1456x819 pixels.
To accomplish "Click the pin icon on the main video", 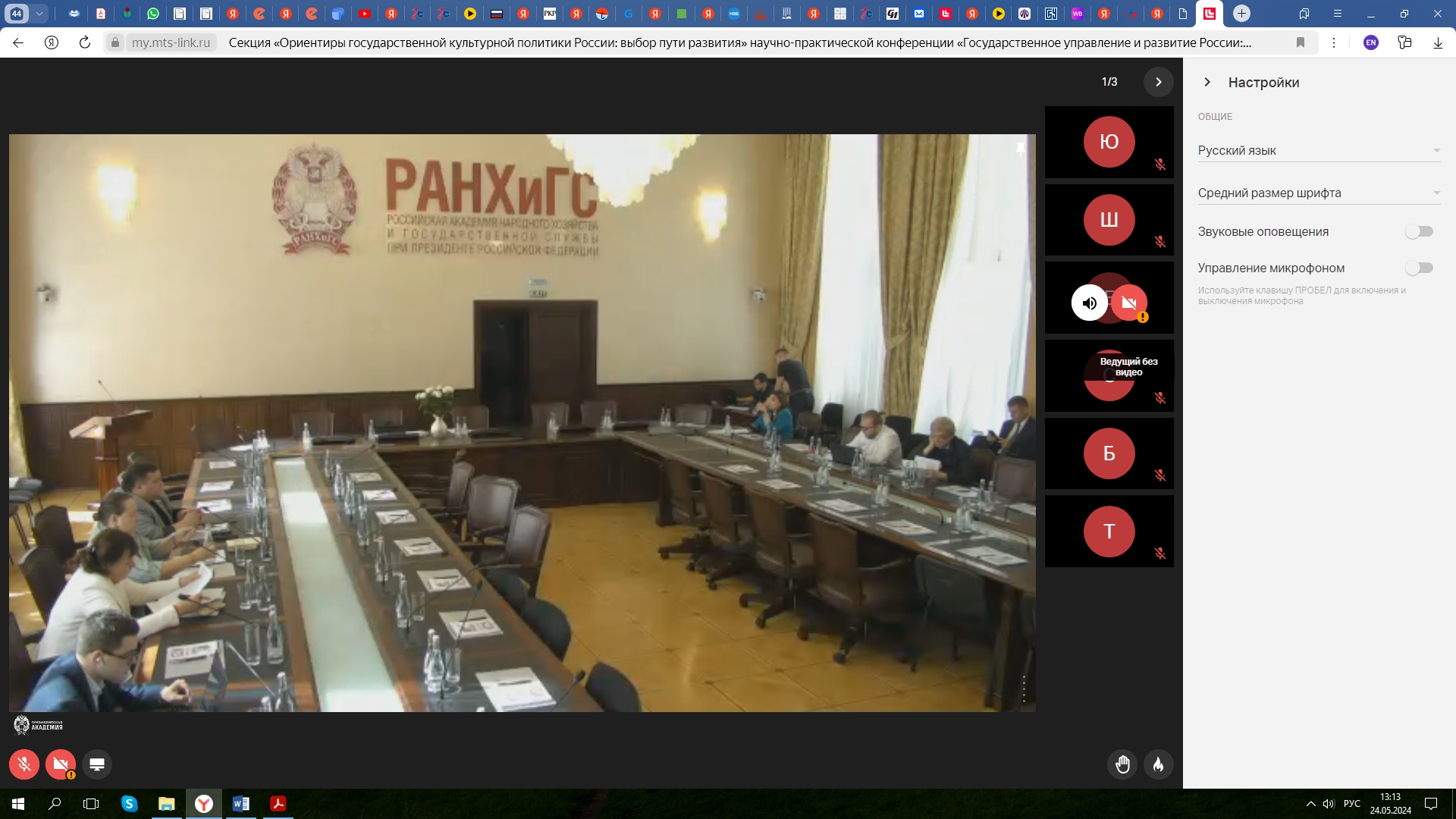I will pyautogui.click(x=1021, y=149).
